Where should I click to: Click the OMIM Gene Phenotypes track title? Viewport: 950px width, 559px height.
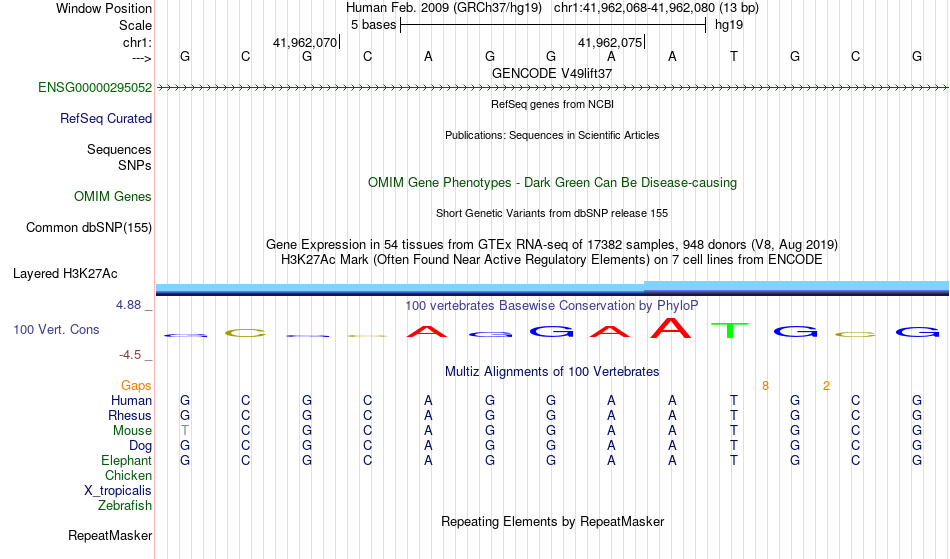(553, 183)
